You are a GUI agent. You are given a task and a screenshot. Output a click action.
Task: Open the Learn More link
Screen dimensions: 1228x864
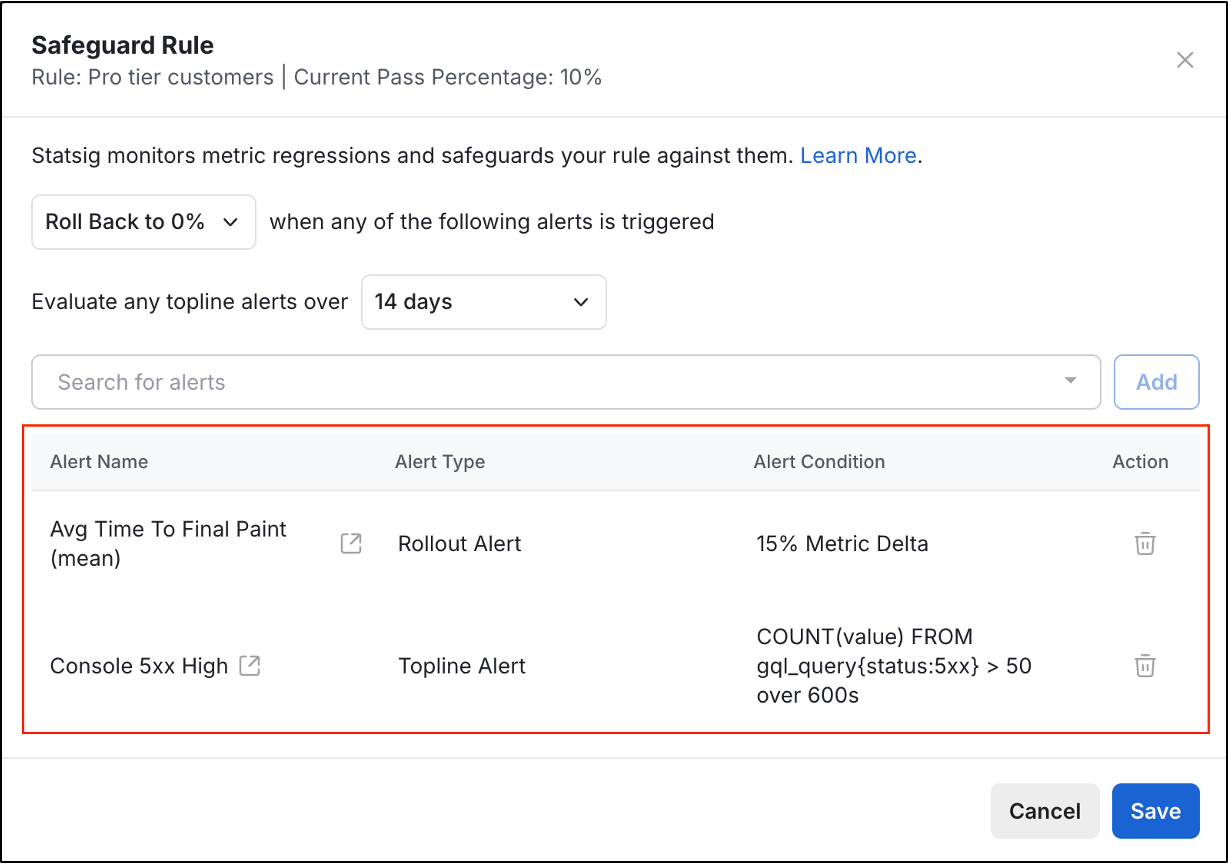[858, 155]
